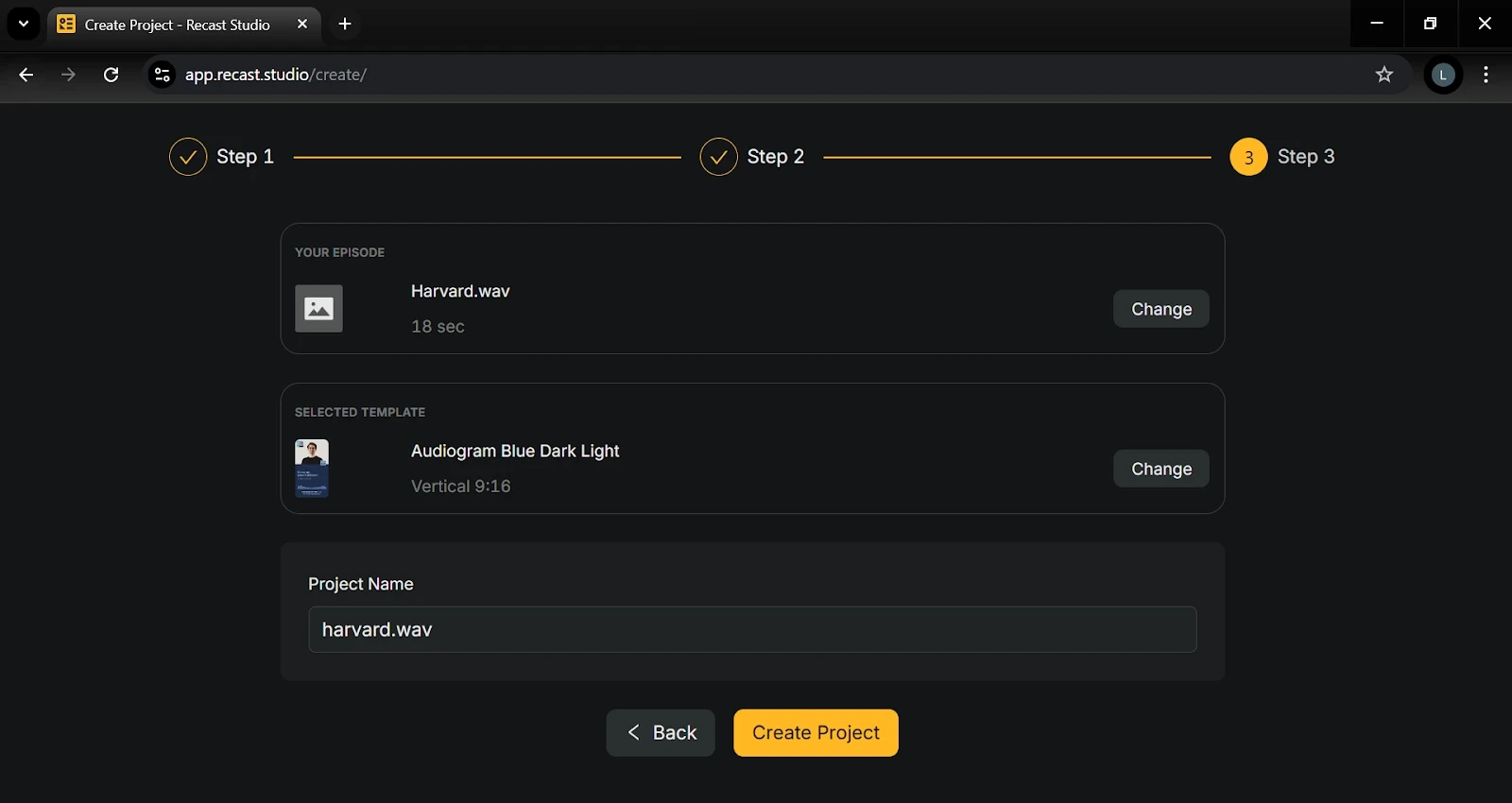Bookmark this page with the star icon

pos(1384,75)
